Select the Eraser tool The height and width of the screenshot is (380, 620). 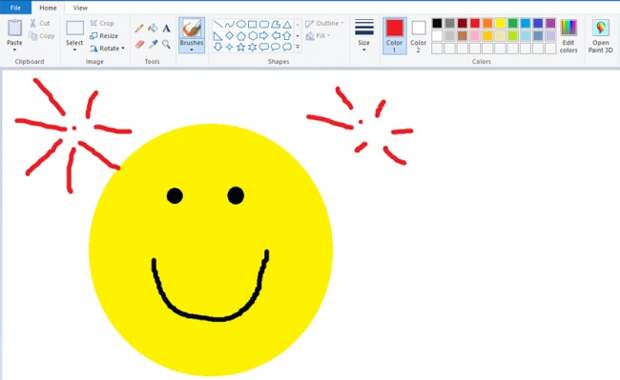pyautogui.click(x=139, y=44)
